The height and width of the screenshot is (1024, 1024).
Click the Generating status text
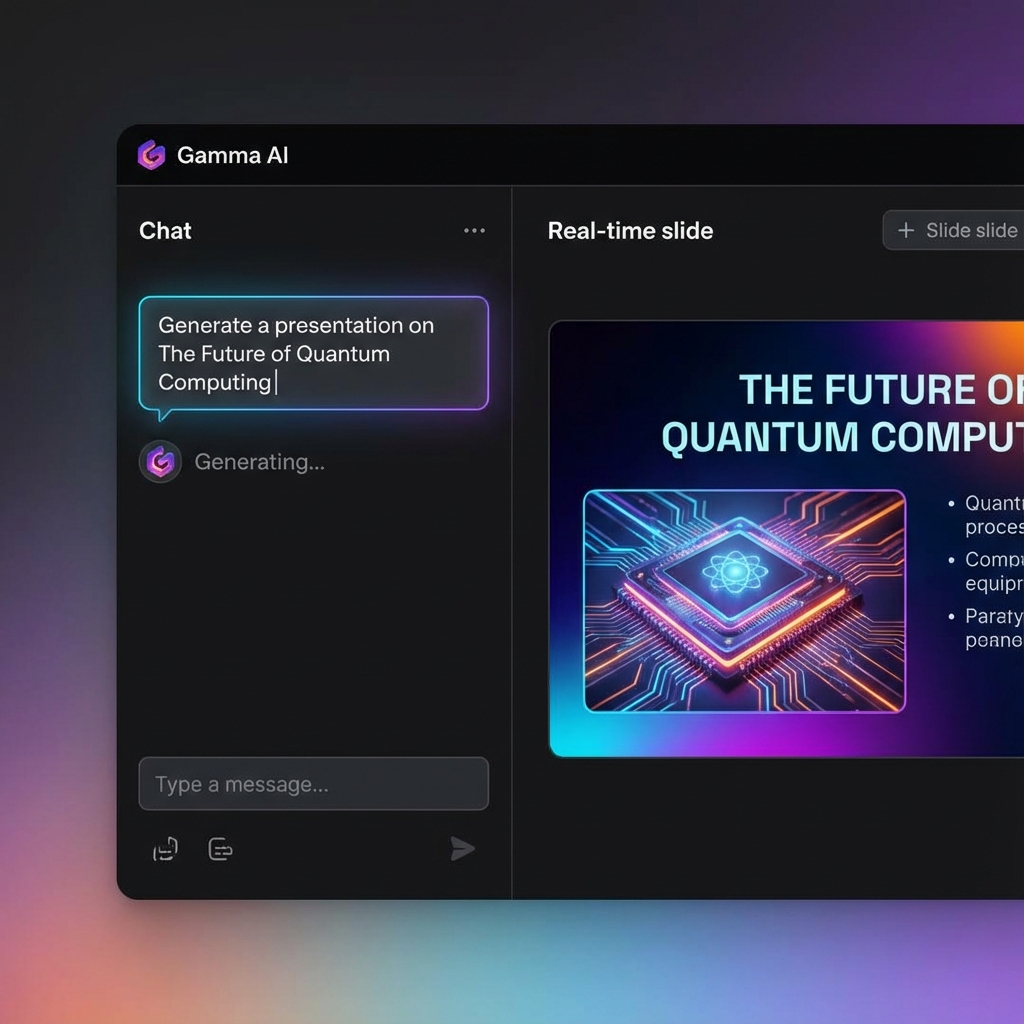[x=259, y=461]
